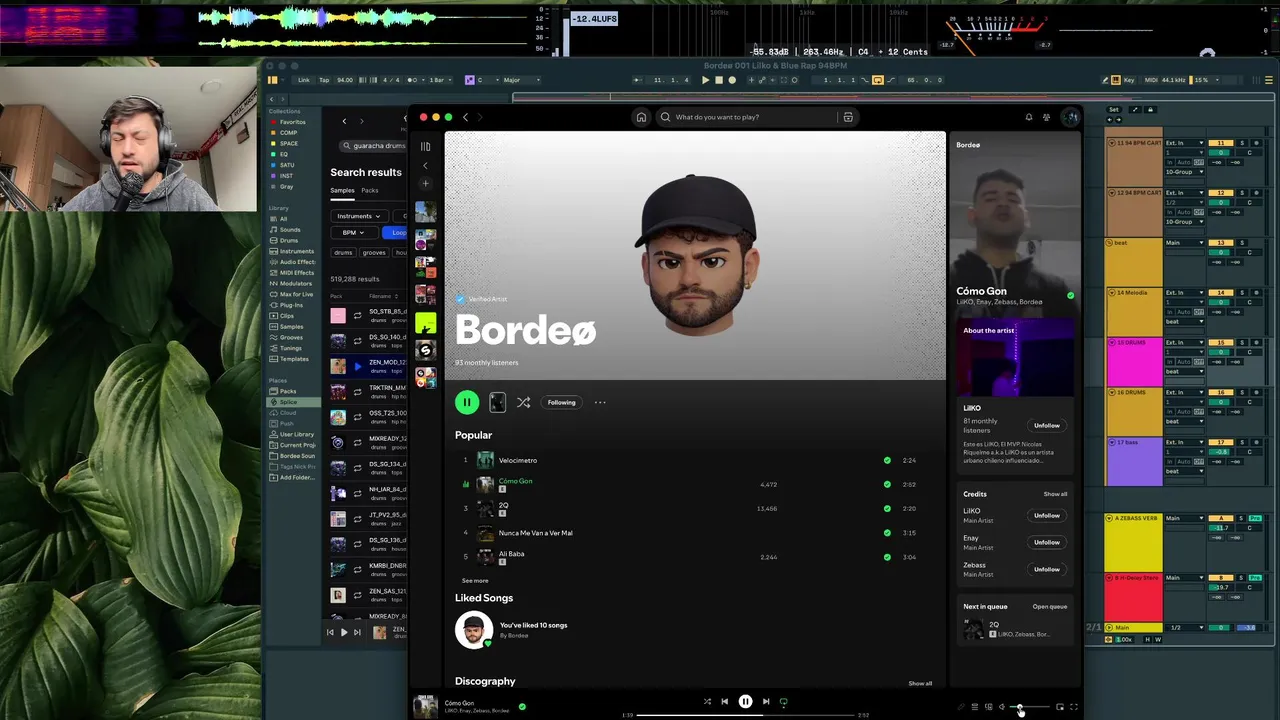Toggle liked checkmark beside now-playing Cómo Gon
Screen dimensions: 1280x720
pyautogui.click(x=522, y=707)
